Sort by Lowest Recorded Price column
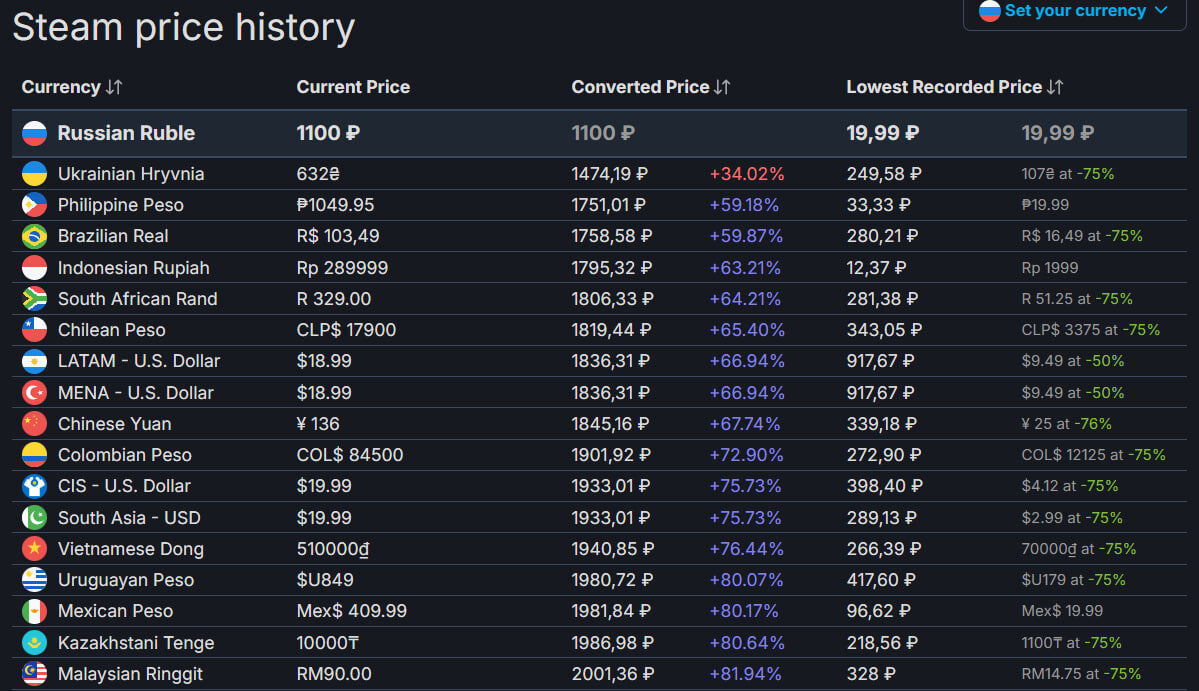This screenshot has width=1199, height=691. click(1055, 87)
